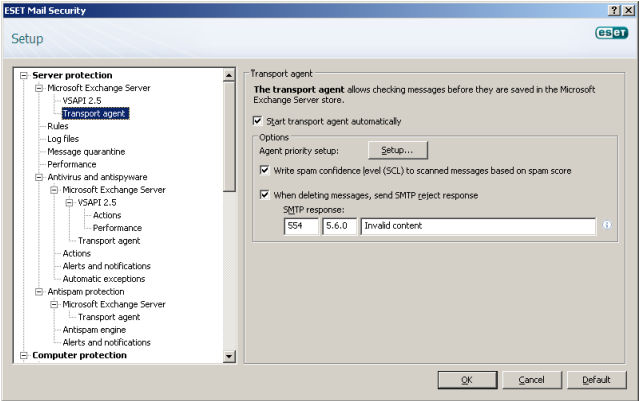Select Transport agent under Antivirus section

coord(109,241)
